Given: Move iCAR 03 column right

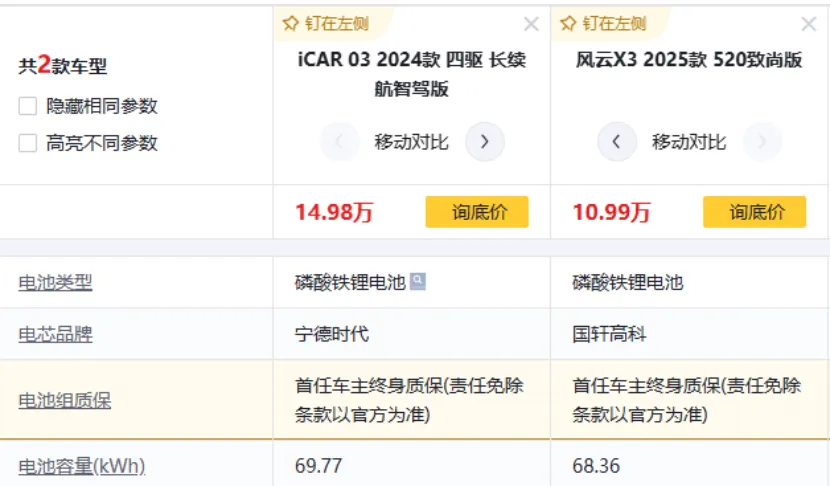Looking at the screenshot, I should [485, 142].
